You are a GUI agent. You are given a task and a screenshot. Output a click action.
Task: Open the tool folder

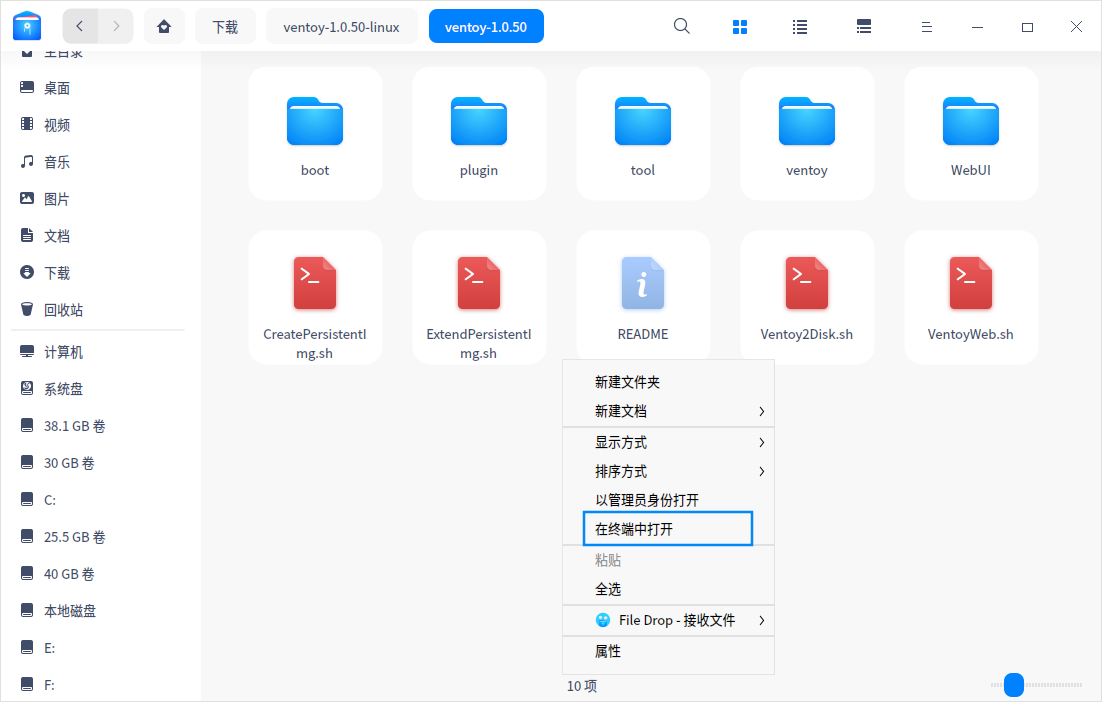click(x=642, y=134)
